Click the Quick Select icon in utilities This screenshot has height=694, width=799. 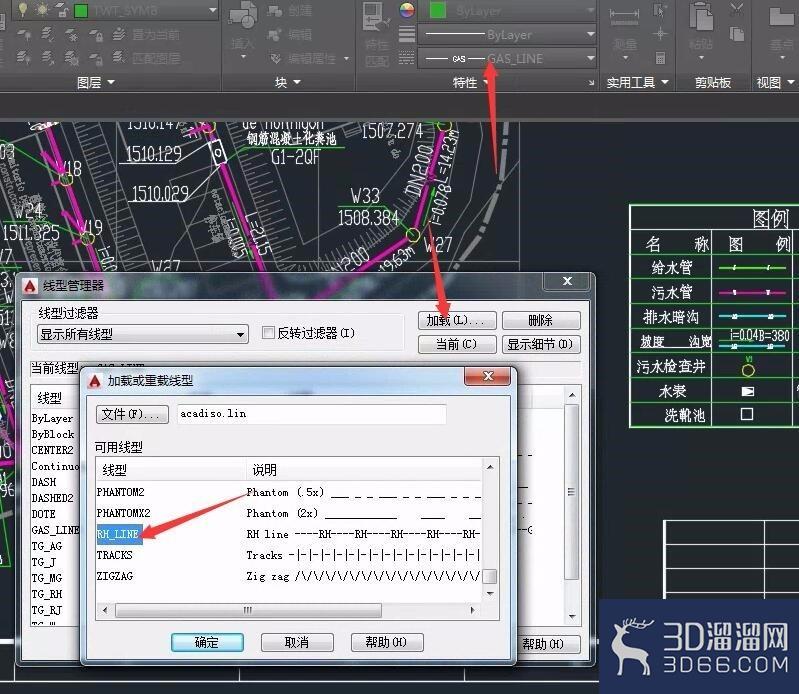pos(660,11)
